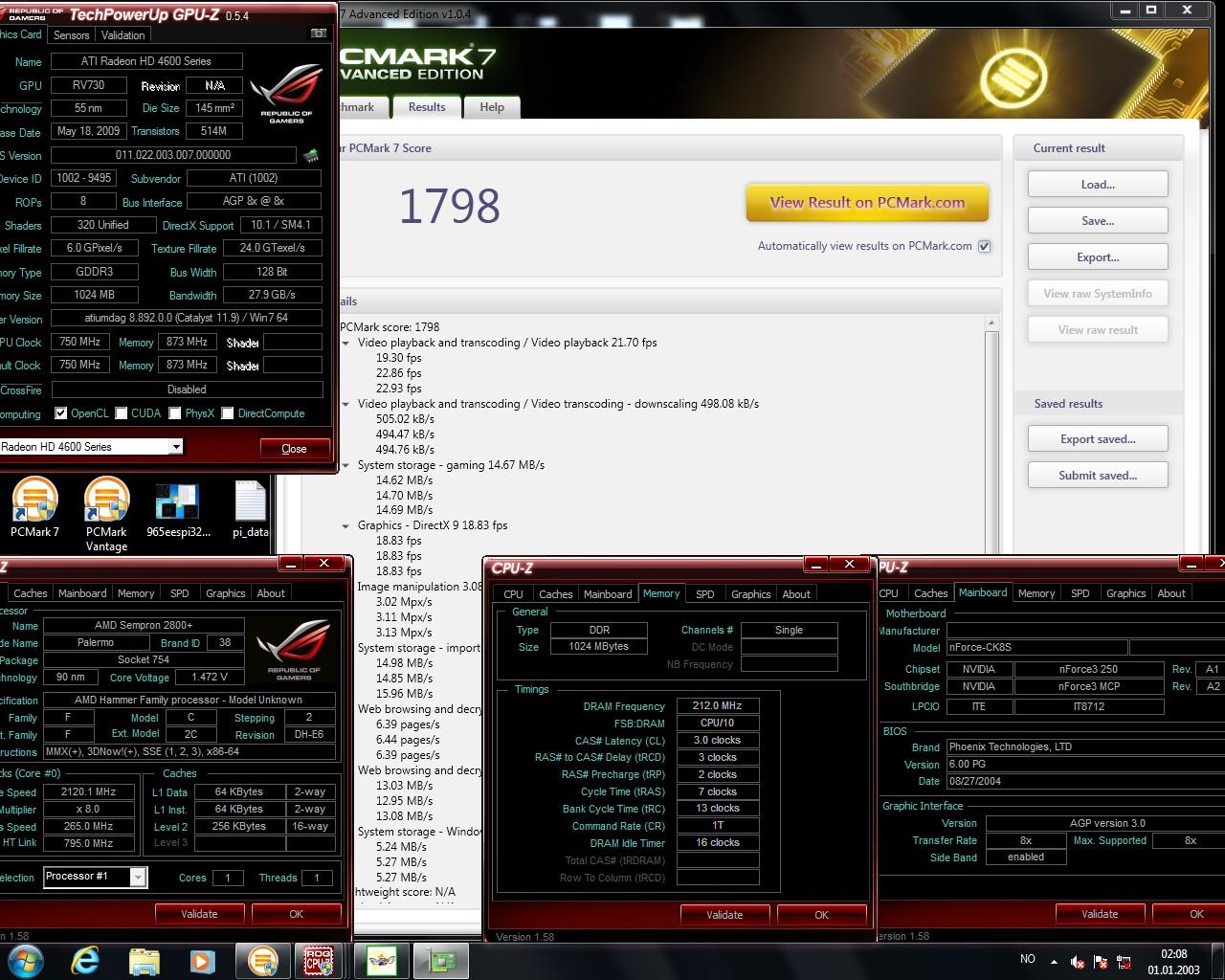Open Memory tab in right CPU-Z window
The height and width of the screenshot is (980, 1225).
pos(1036,593)
